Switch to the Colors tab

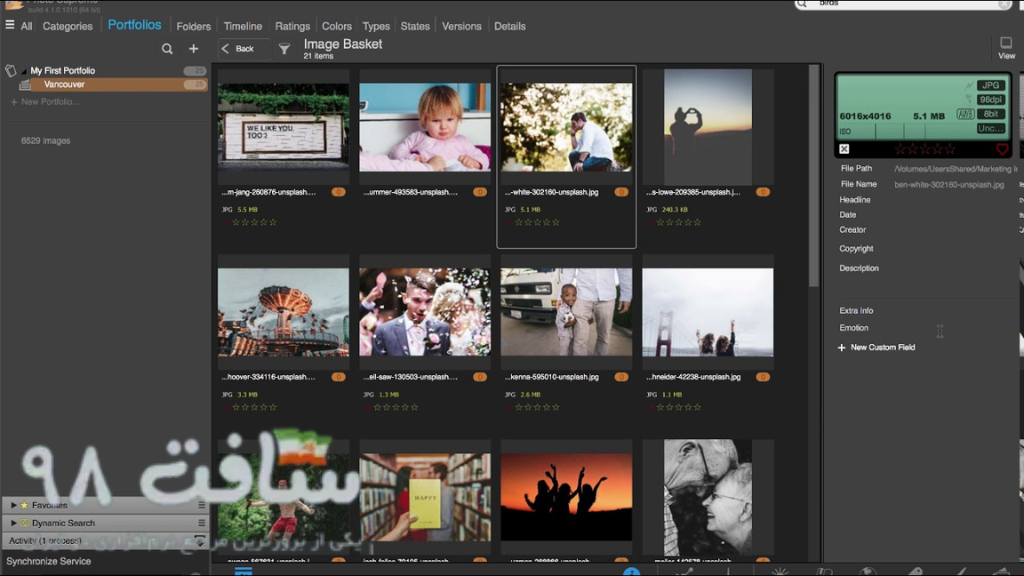[336, 26]
